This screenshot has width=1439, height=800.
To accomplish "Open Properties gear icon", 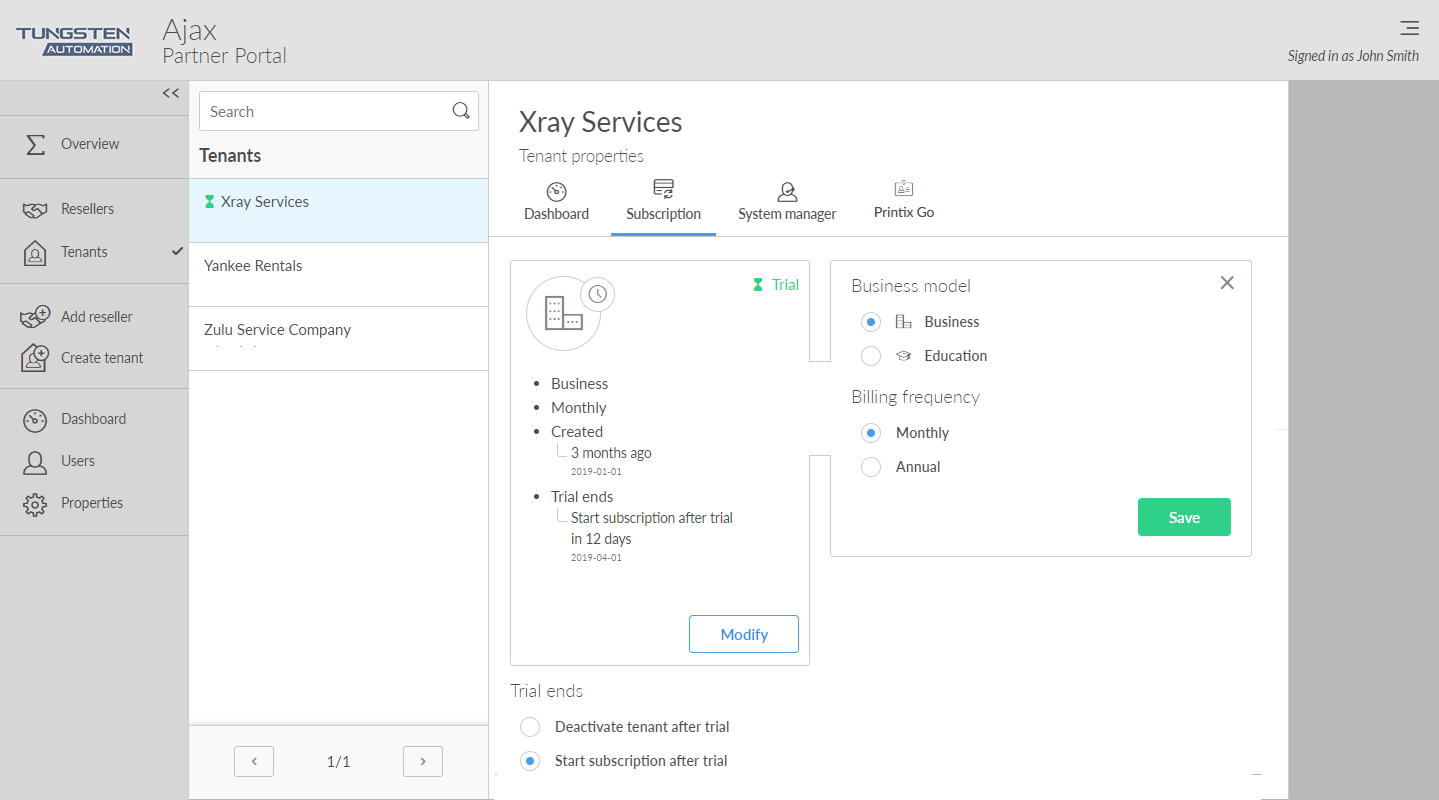I will coord(35,504).
